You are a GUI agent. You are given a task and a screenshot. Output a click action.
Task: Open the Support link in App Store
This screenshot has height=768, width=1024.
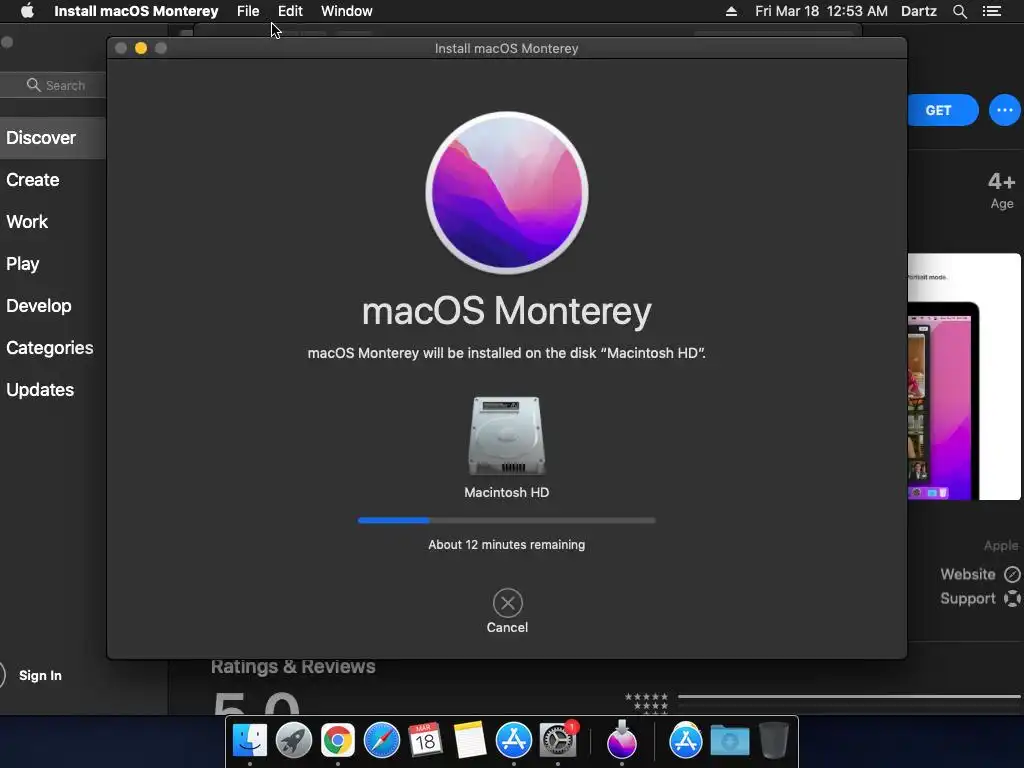click(x=968, y=598)
